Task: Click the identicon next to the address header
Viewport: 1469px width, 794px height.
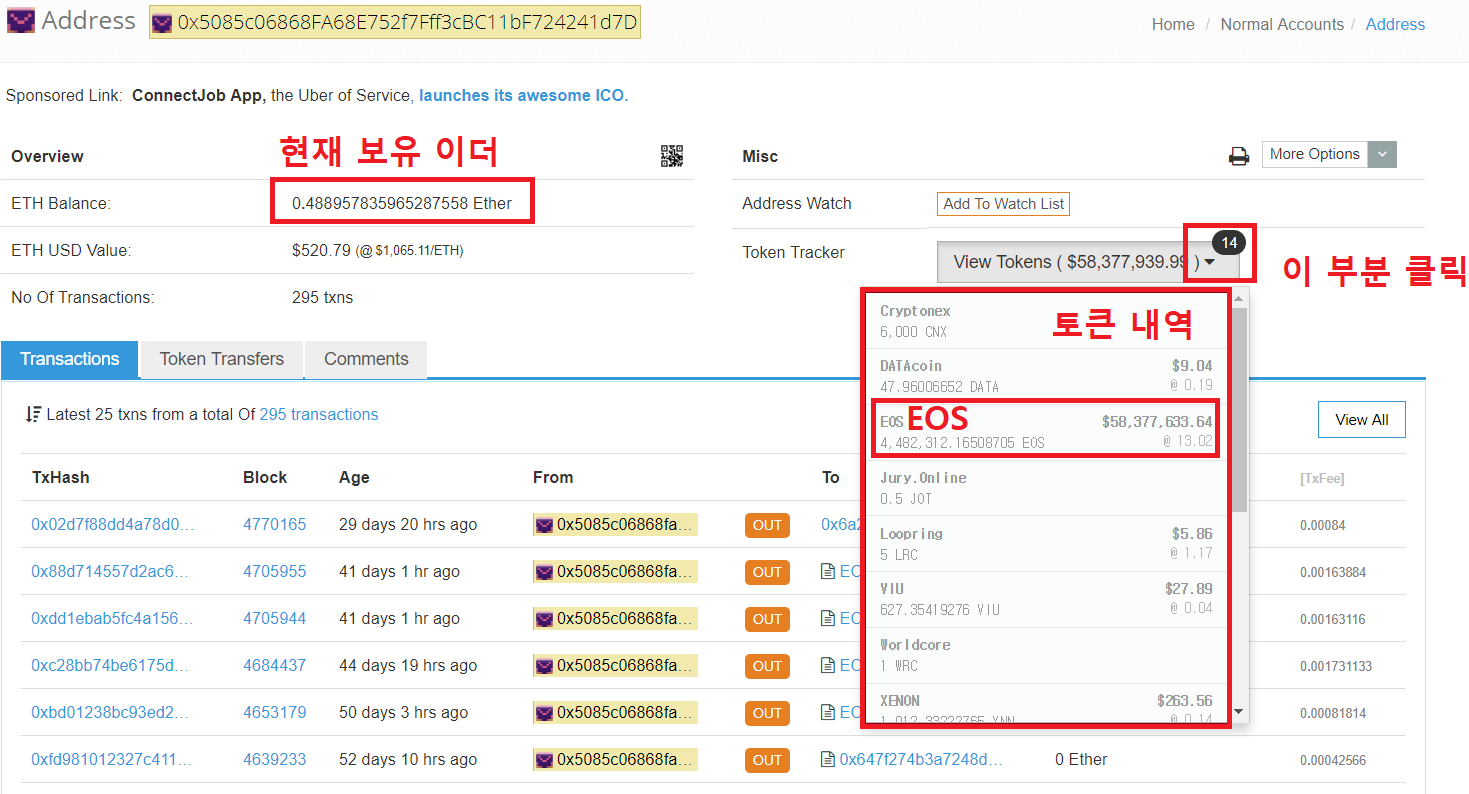Action: coord(163,20)
